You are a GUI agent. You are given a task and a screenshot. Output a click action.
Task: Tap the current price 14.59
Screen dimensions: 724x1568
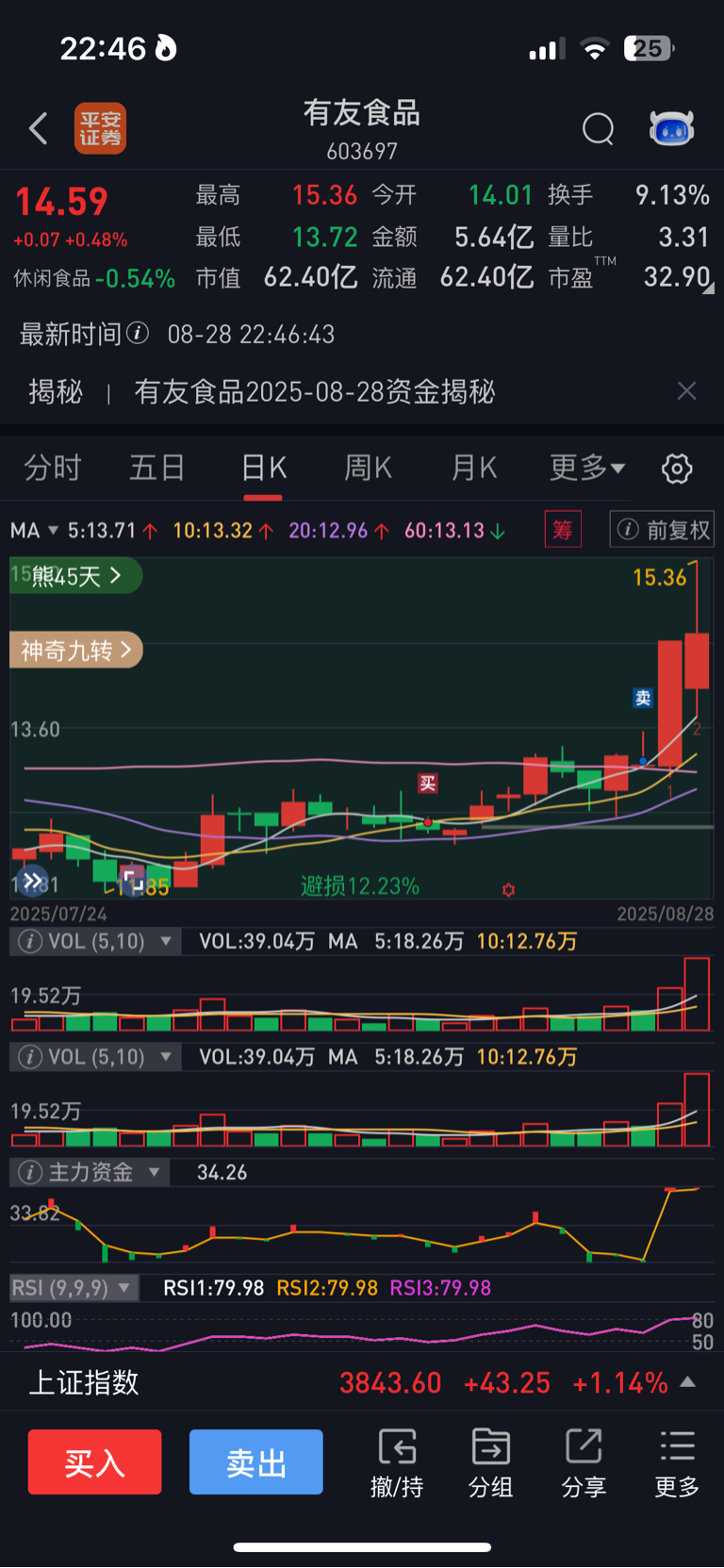[x=61, y=202]
